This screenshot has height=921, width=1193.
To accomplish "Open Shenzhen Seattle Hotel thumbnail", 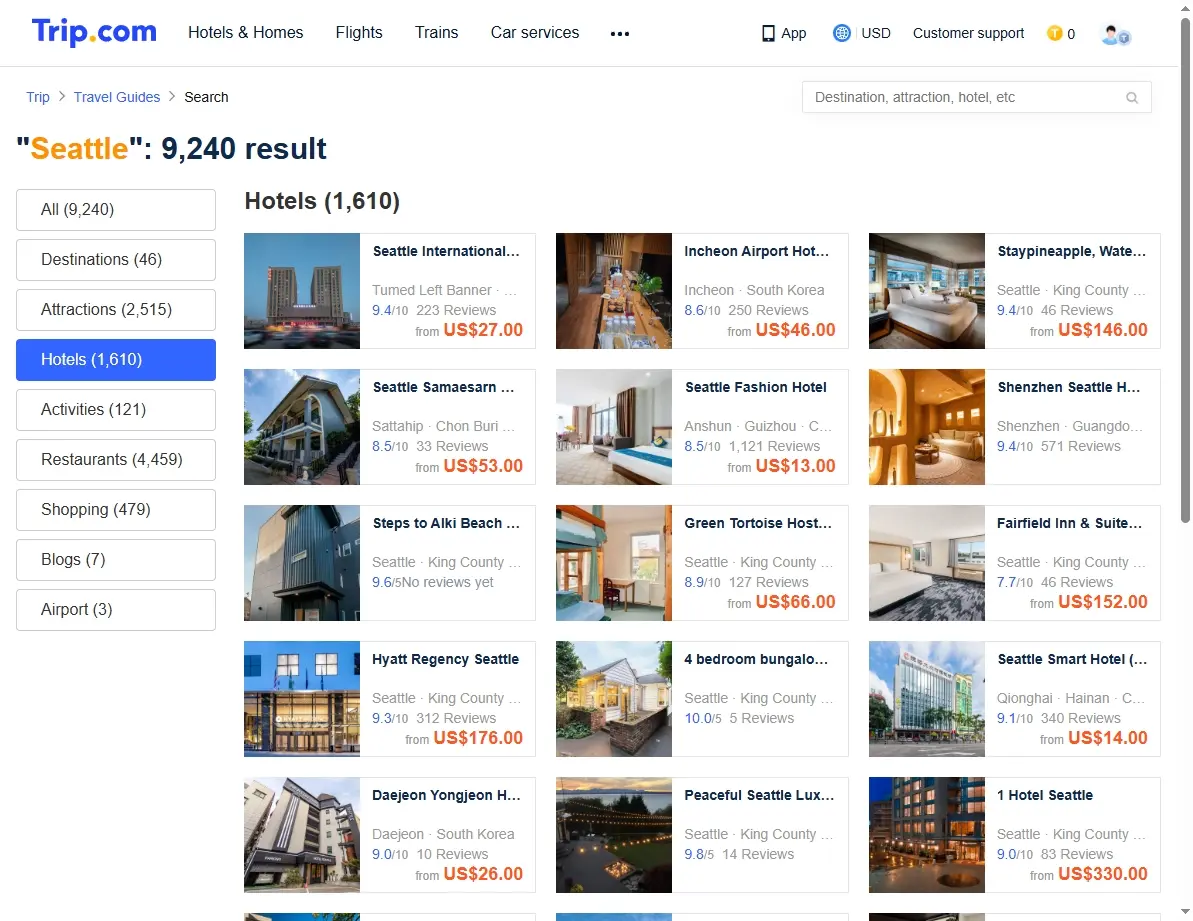I will point(927,427).
